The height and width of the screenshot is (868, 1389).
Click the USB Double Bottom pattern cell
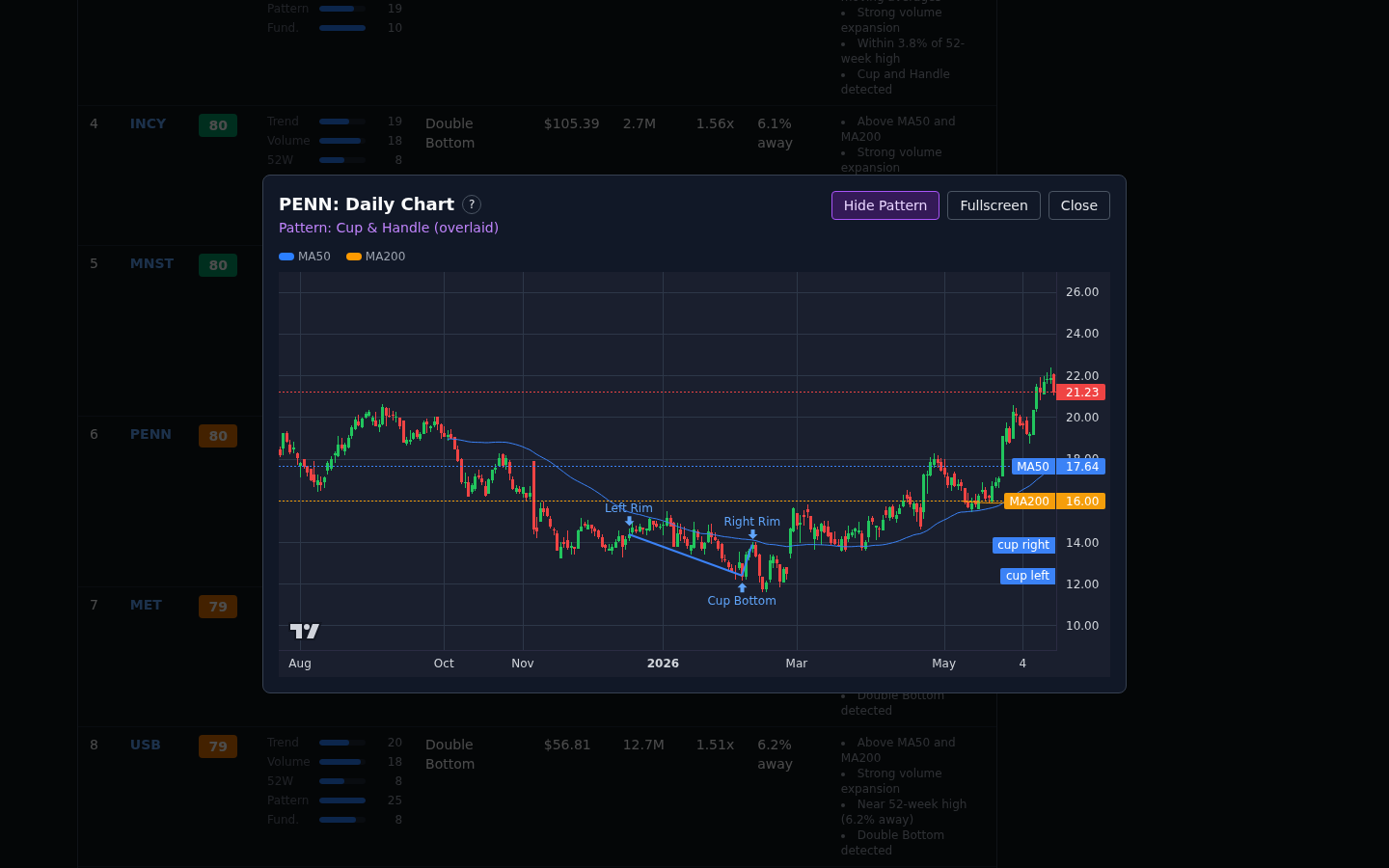[449, 754]
